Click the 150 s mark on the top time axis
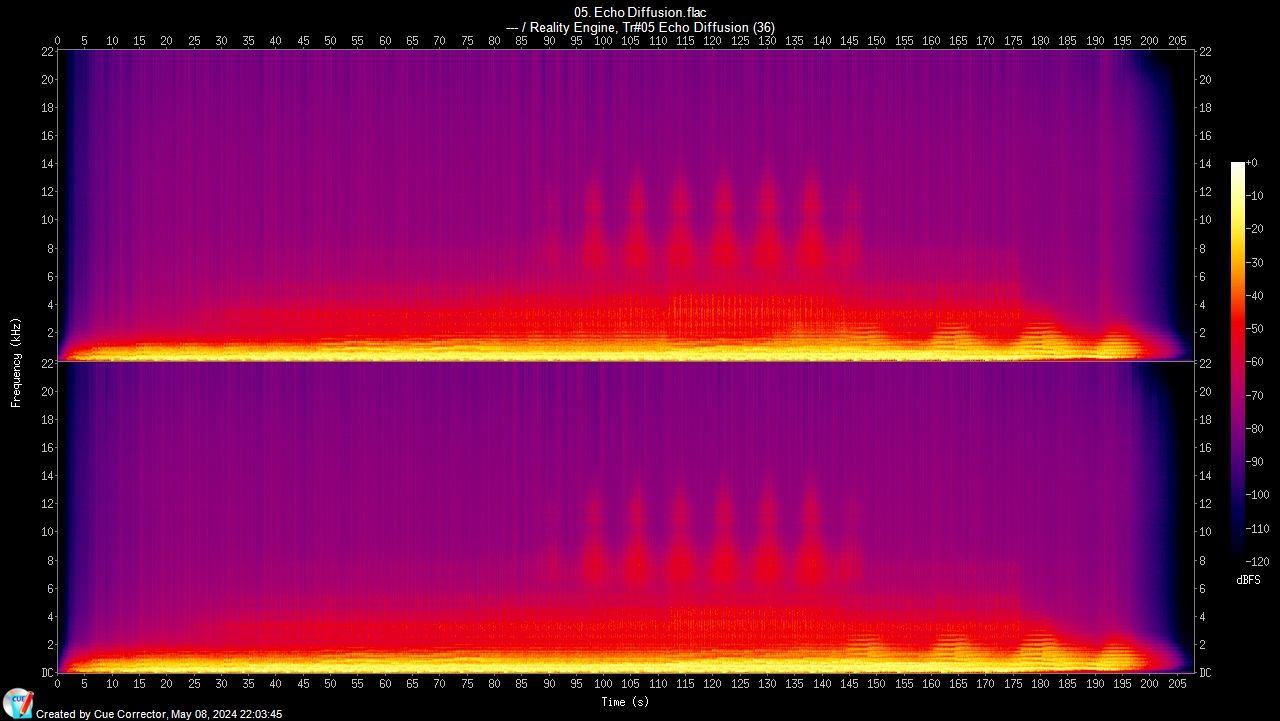 coord(876,41)
